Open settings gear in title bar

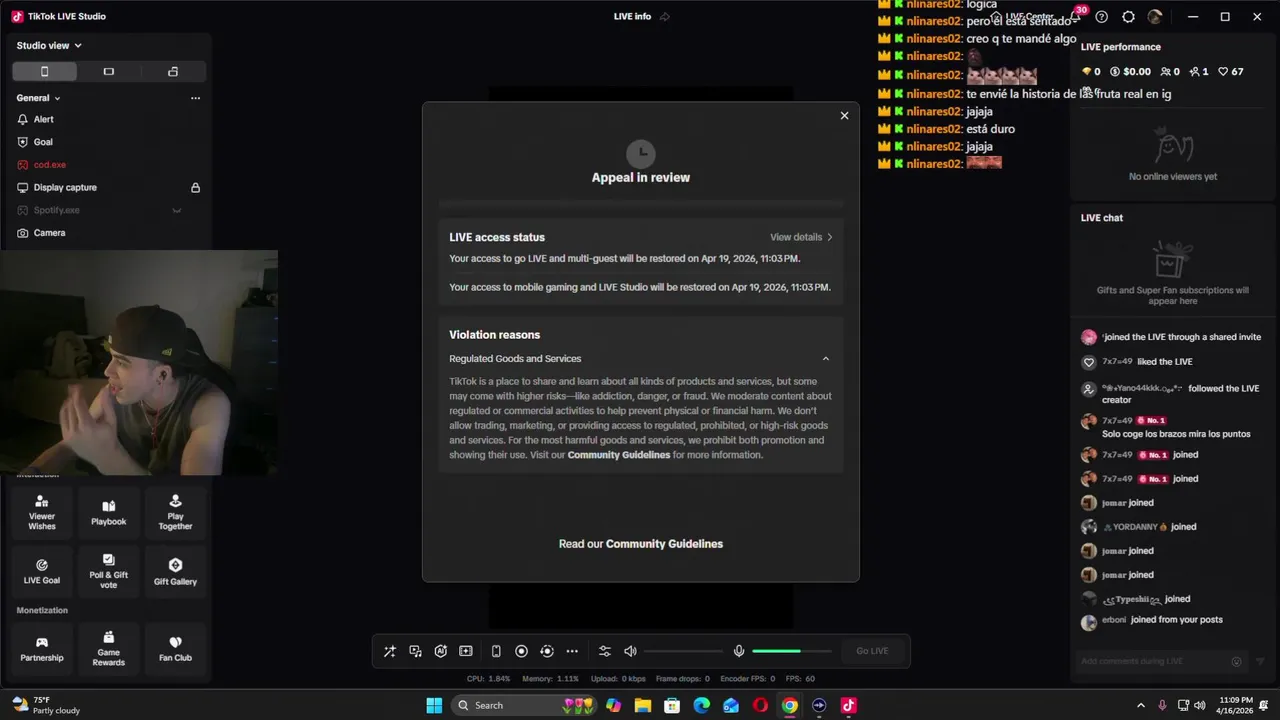[1129, 17]
